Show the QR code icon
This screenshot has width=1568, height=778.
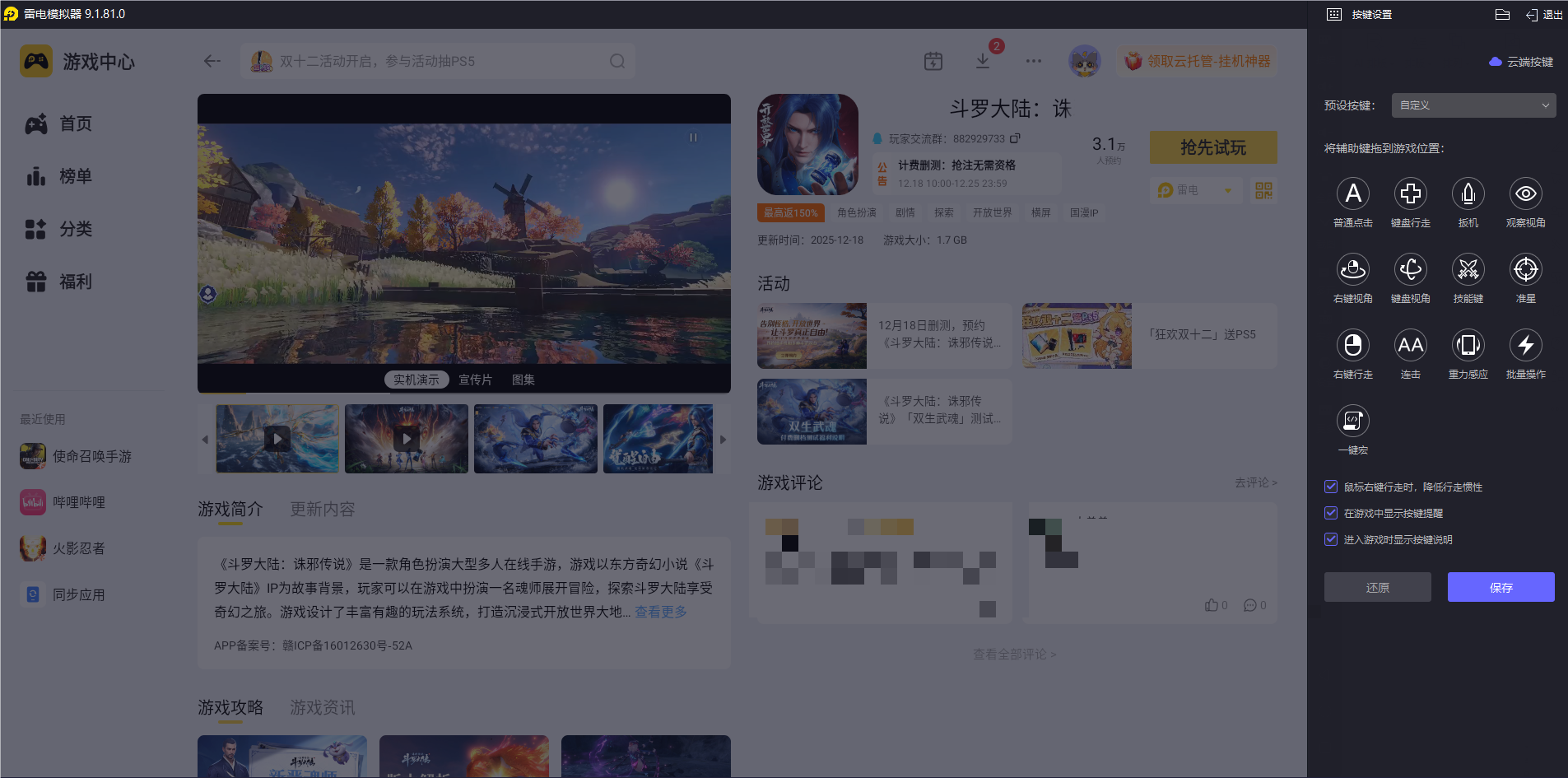pos(1263,190)
